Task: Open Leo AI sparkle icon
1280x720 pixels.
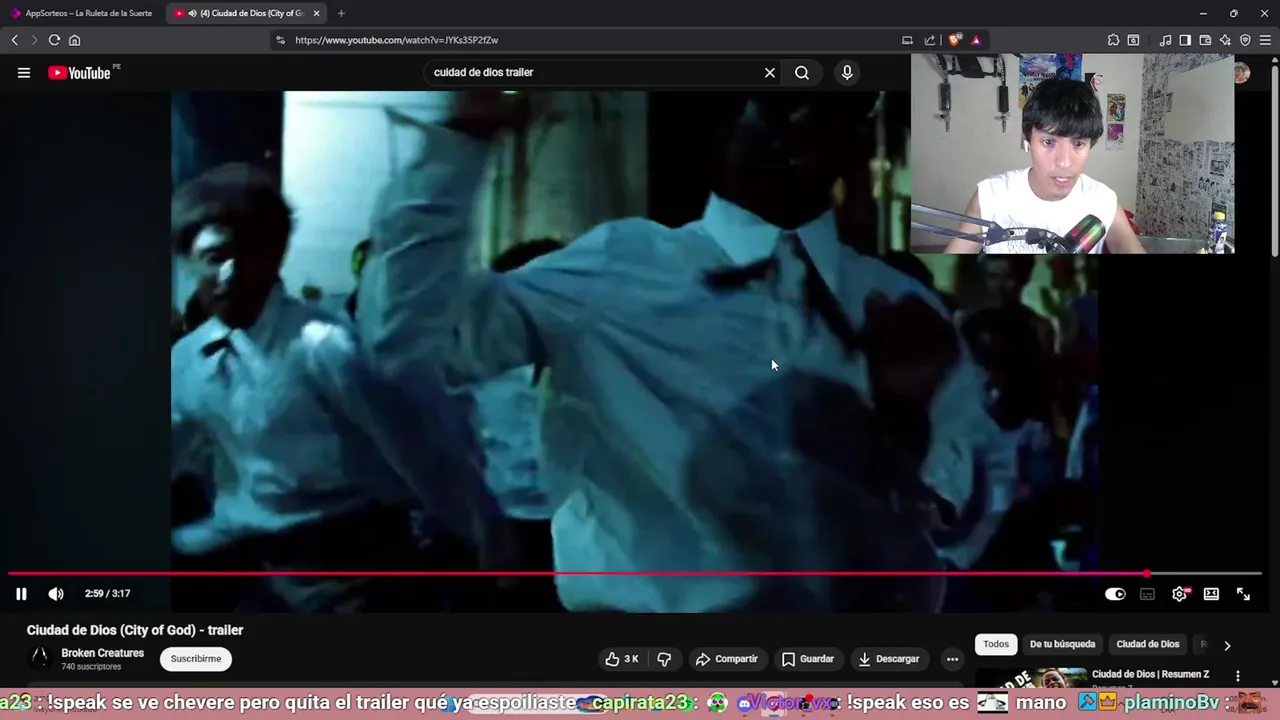Action: 1225,40
